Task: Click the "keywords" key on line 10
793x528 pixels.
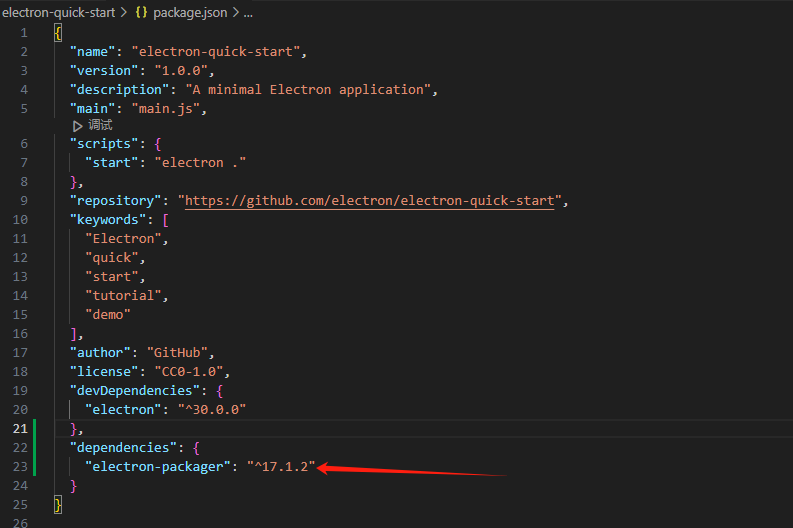Action: pyautogui.click(x=108, y=220)
